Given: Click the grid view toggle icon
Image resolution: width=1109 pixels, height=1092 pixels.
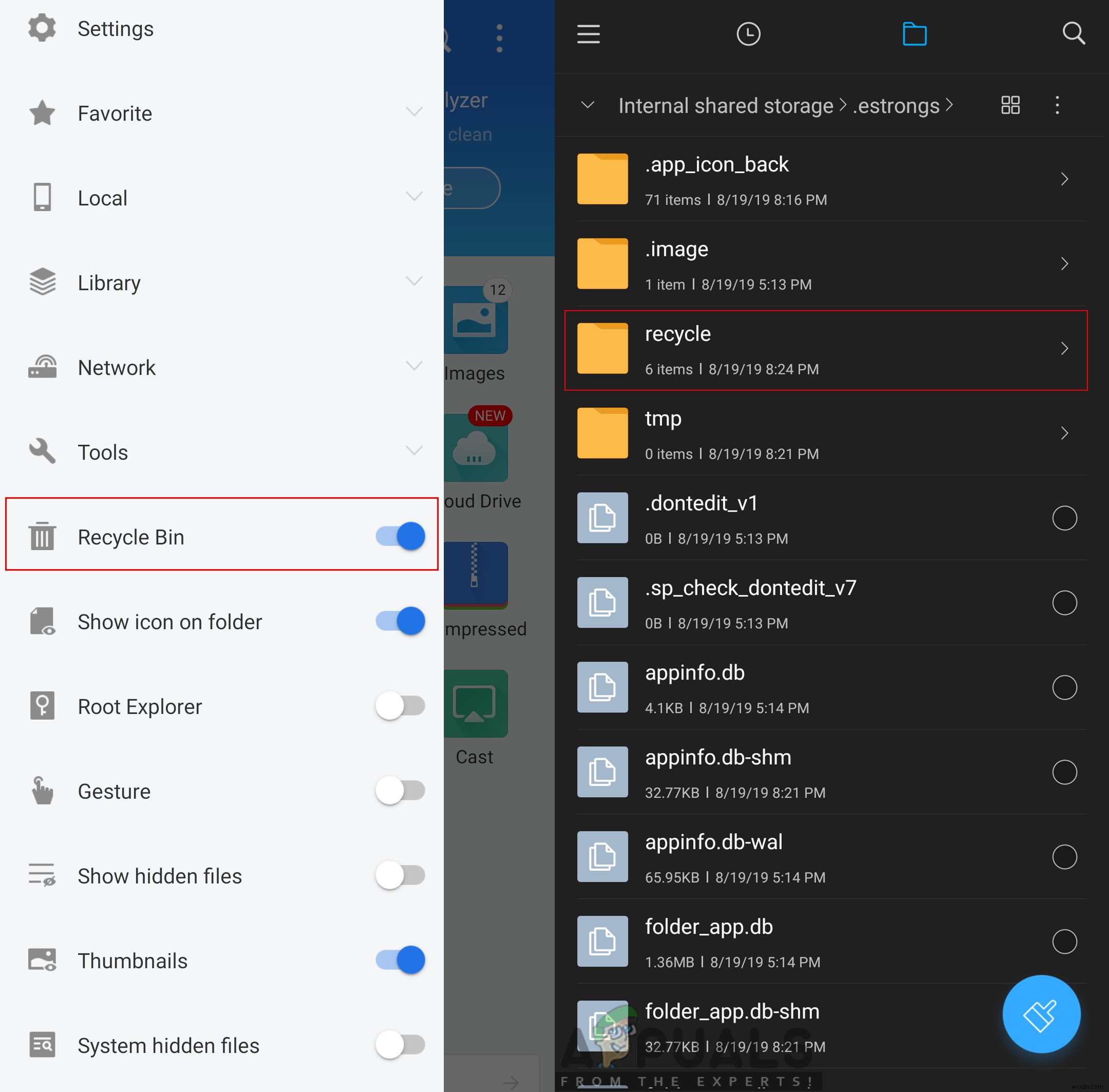Looking at the screenshot, I should point(1010,105).
